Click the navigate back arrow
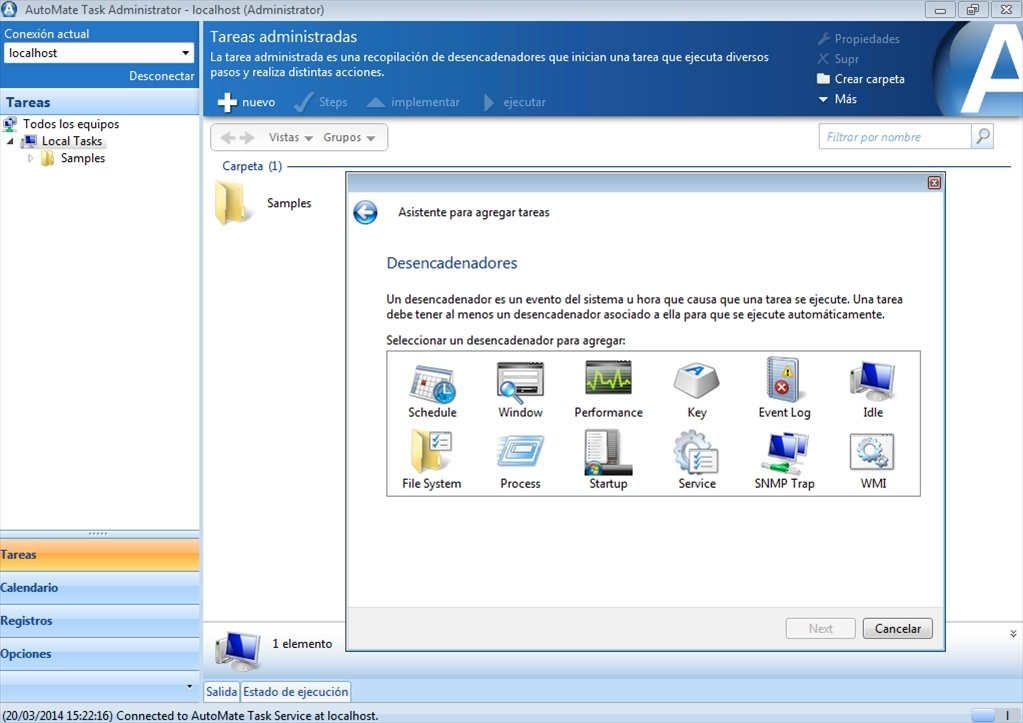The height and width of the screenshot is (723, 1023). tap(228, 138)
